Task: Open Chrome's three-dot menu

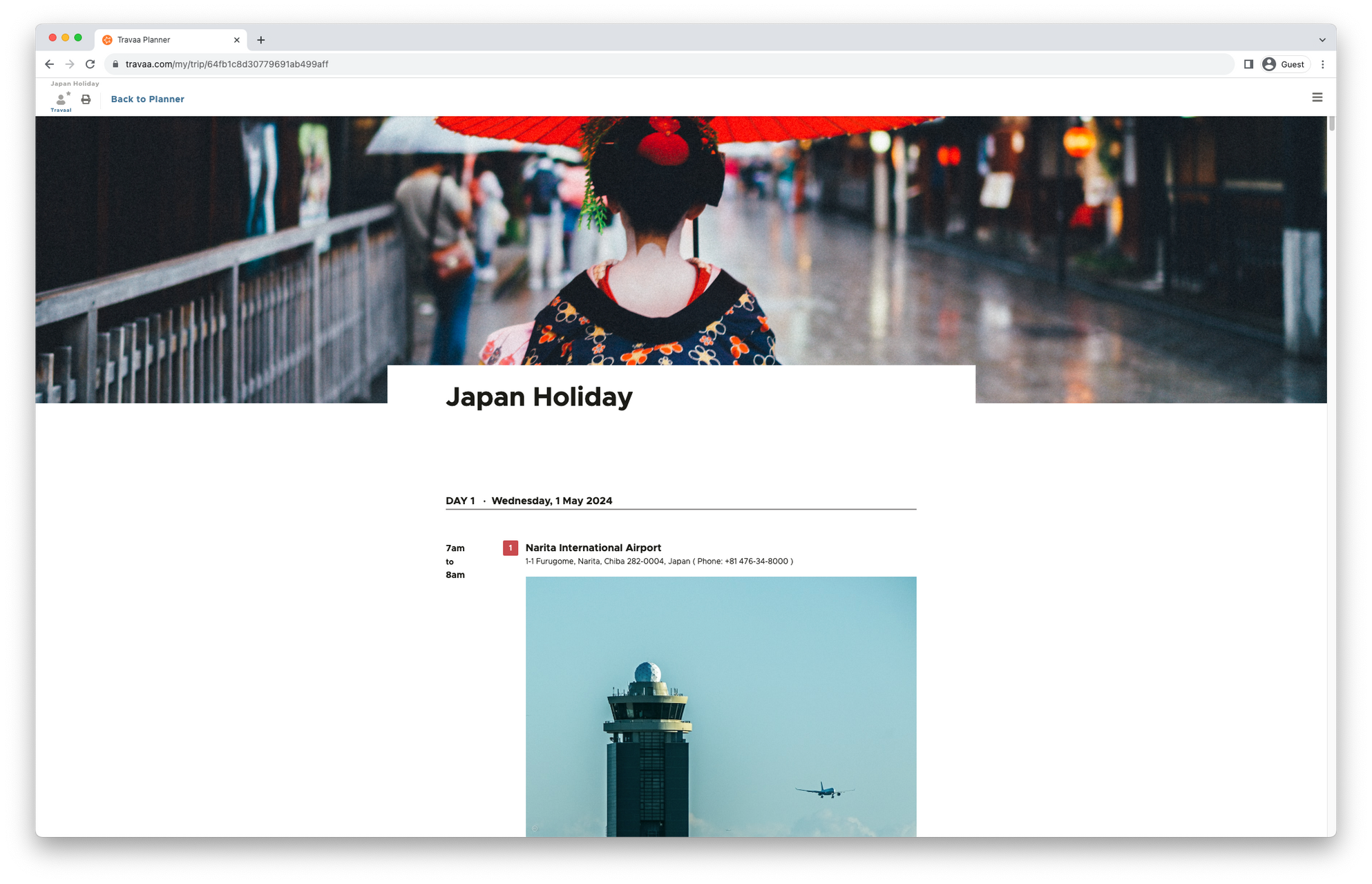Action: pyautogui.click(x=1322, y=64)
